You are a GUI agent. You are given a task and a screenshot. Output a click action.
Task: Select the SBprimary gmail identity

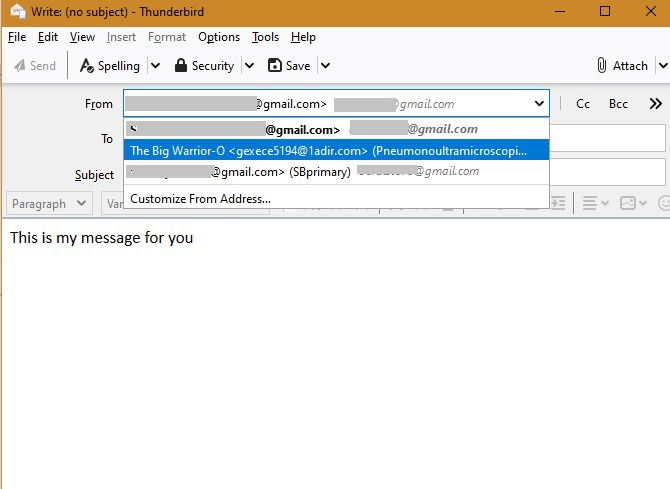[x=336, y=172]
